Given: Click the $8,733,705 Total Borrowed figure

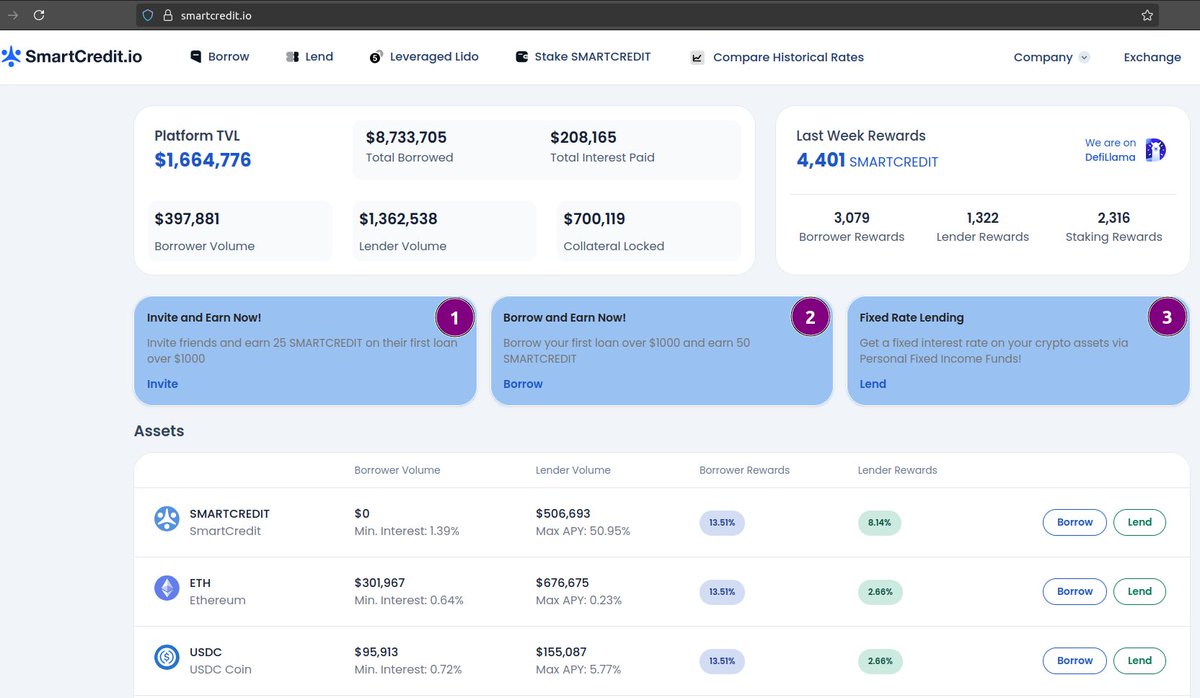Looking at the screenshot, I should click(406, 138).
